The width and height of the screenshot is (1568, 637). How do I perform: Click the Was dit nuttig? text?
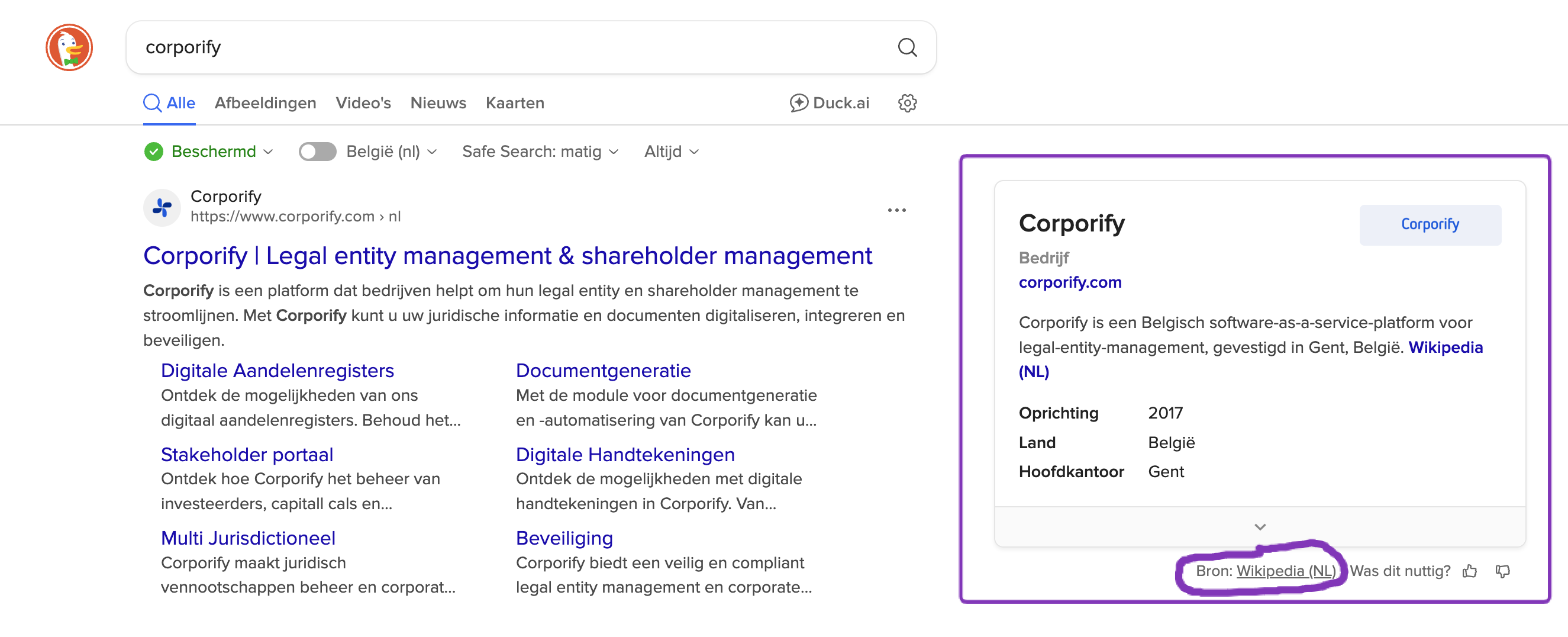[x=1400, y=571]
